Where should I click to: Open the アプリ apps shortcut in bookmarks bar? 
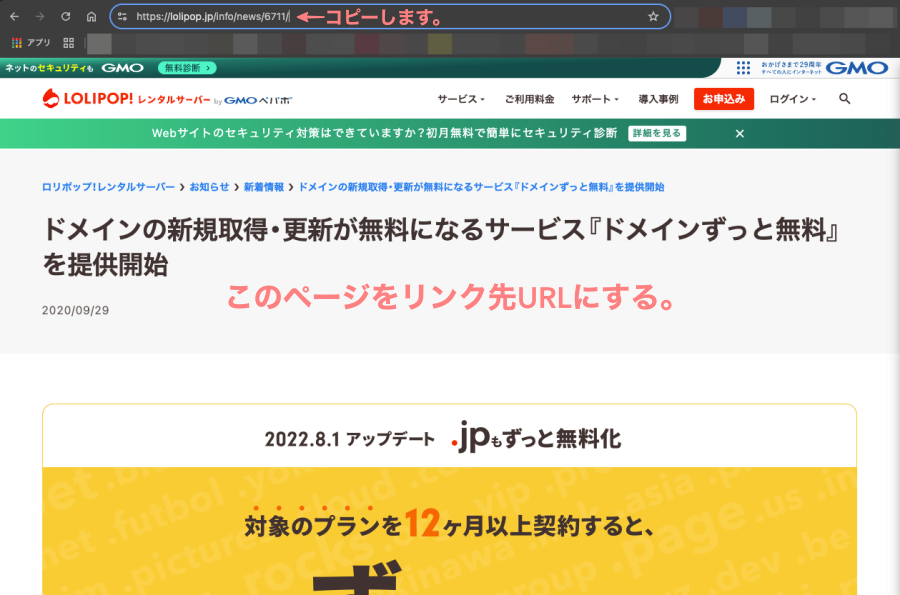(31, 43)
